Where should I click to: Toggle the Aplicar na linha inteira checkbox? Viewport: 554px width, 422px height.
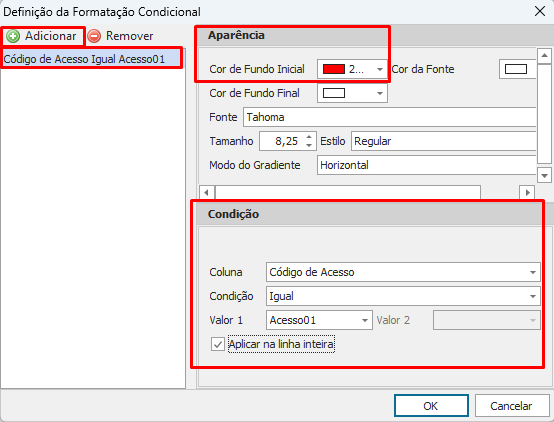pos(218,344)
